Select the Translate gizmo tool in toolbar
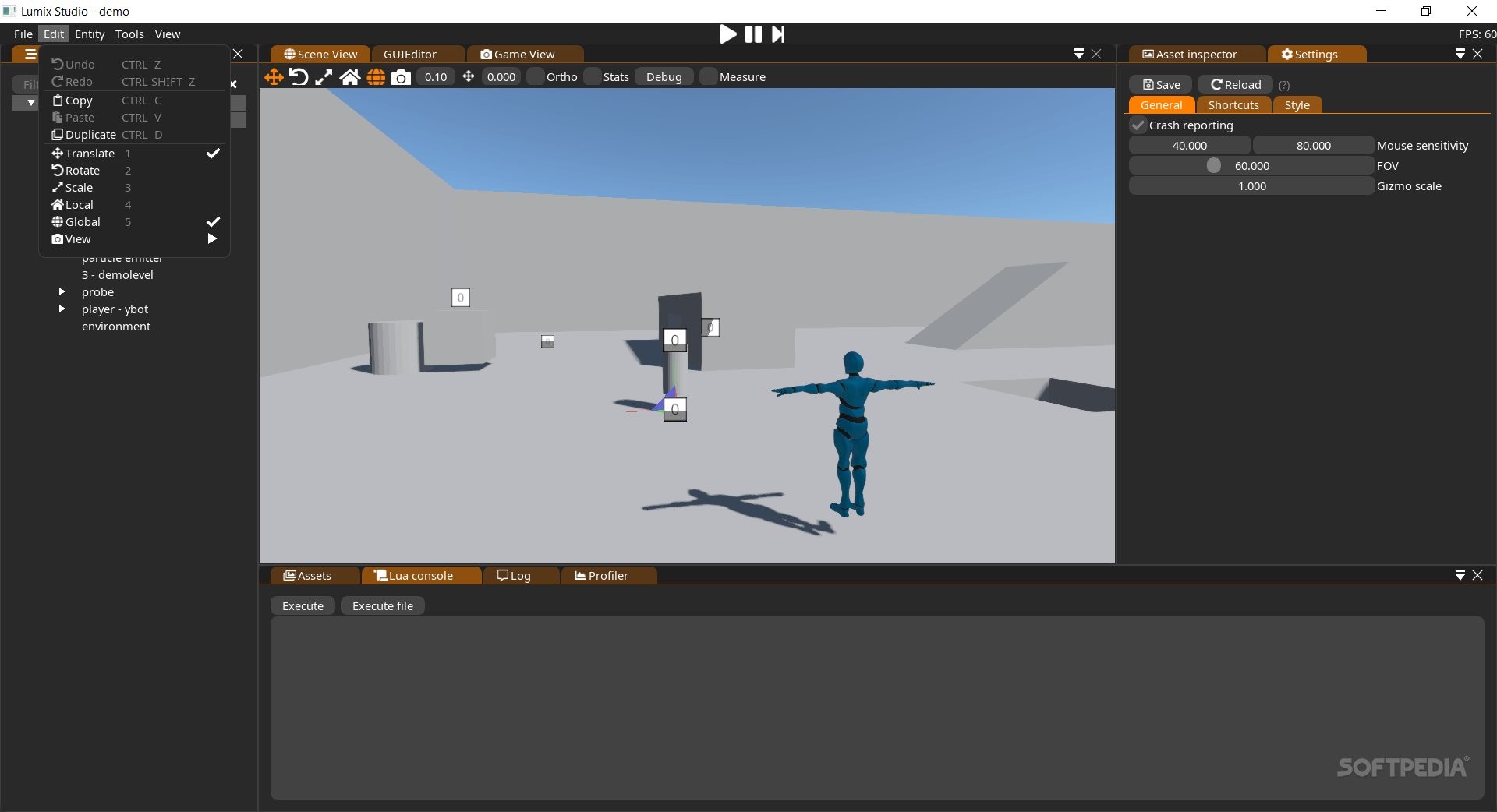The height and width of the screenshot is (812, 1497). tap(274, 76)
